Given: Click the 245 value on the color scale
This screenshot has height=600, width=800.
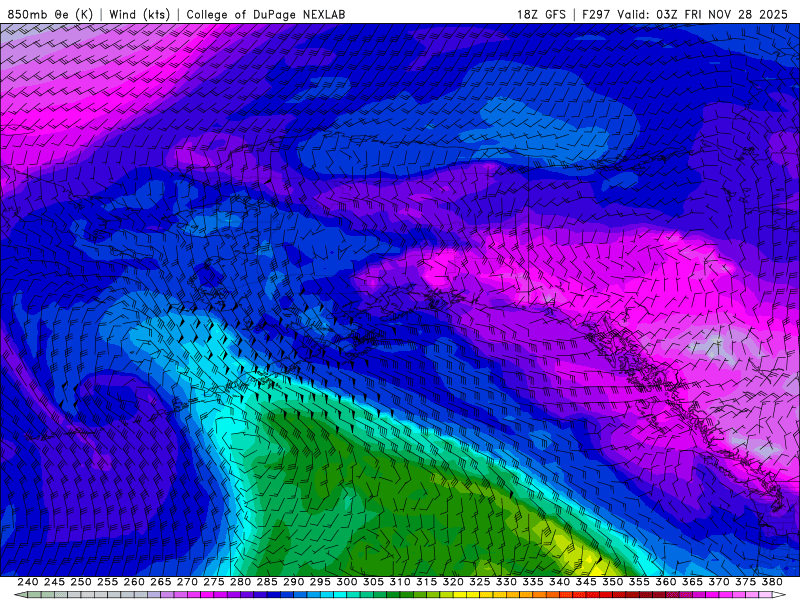Looking at the screenshot, I should tap(54, 582).
